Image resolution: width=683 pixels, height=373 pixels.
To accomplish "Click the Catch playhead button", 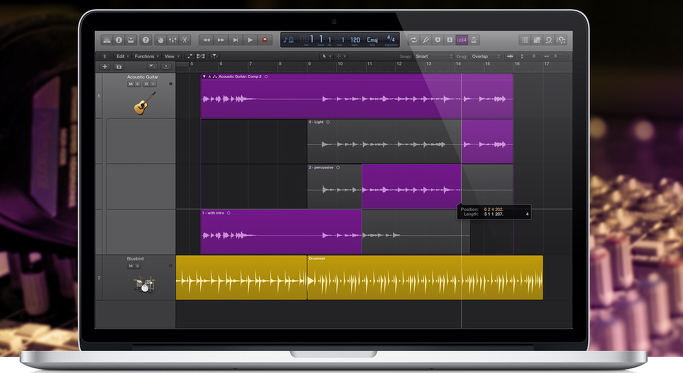I will click(214, 56).
